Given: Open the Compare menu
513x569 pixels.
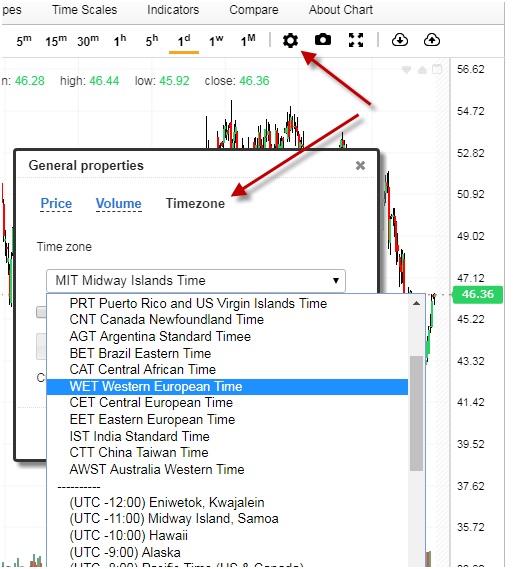Looking at the screenshot, I should [x=254, y=10].
